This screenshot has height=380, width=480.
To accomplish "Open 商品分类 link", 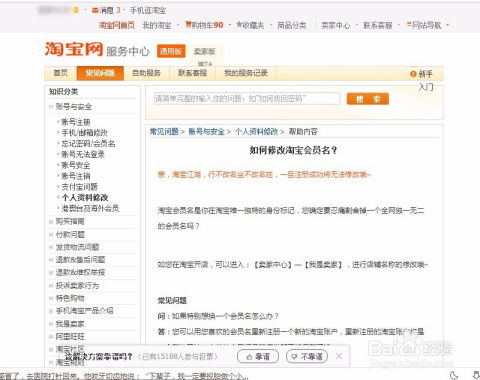I will coord(292,25).
